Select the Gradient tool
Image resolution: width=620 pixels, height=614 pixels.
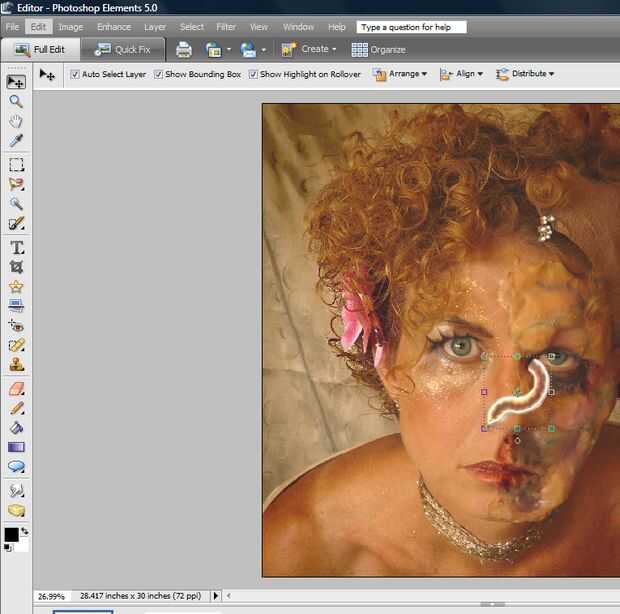click(16, 447)
